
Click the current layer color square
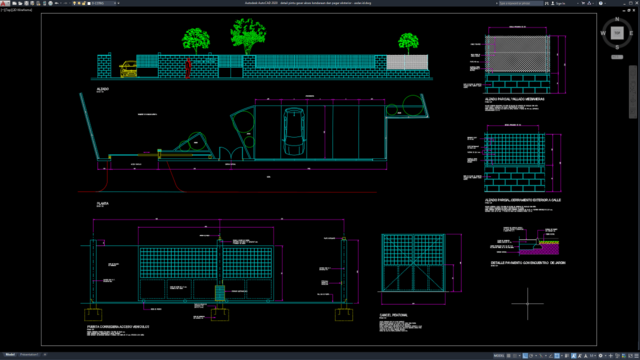coord(89,3)
